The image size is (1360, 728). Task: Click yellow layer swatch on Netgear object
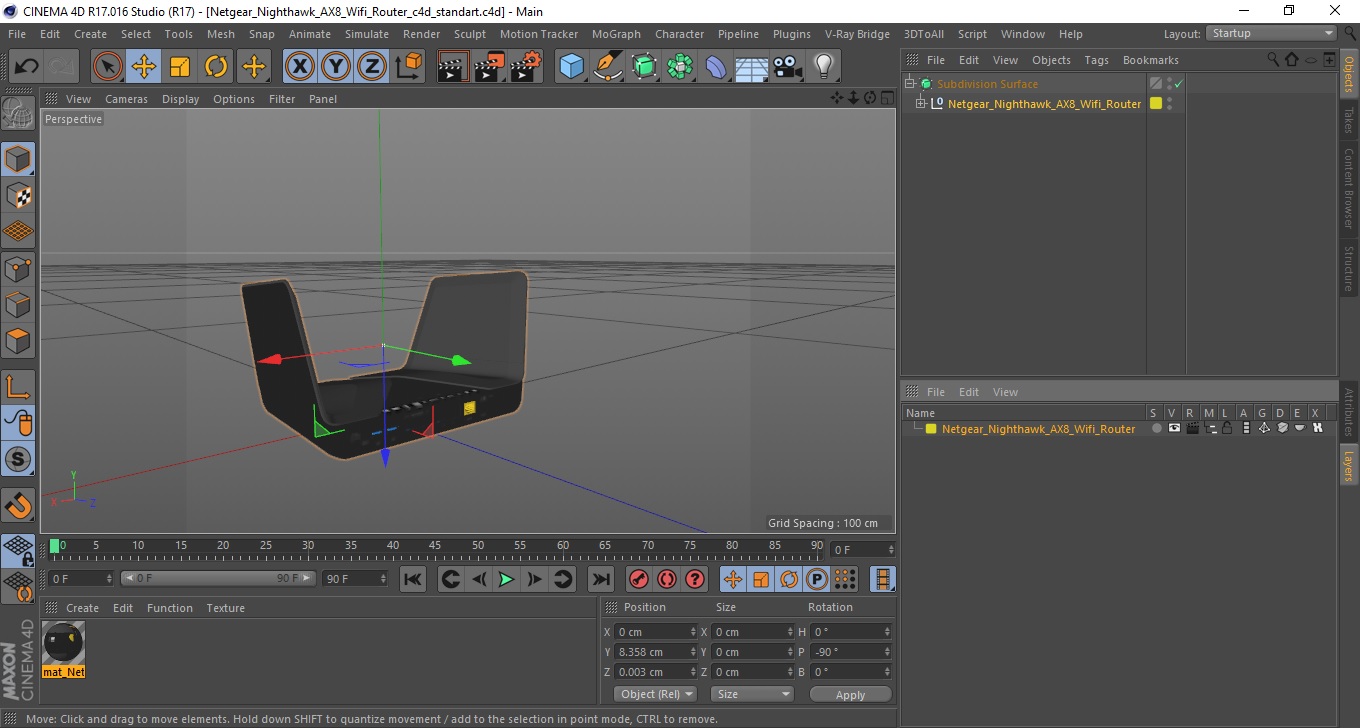pyautogui.click(x=1156, y=103)
